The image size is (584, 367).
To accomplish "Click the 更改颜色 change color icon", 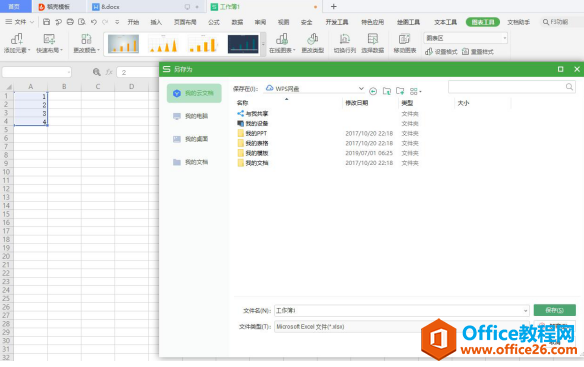I will [86, 39].
